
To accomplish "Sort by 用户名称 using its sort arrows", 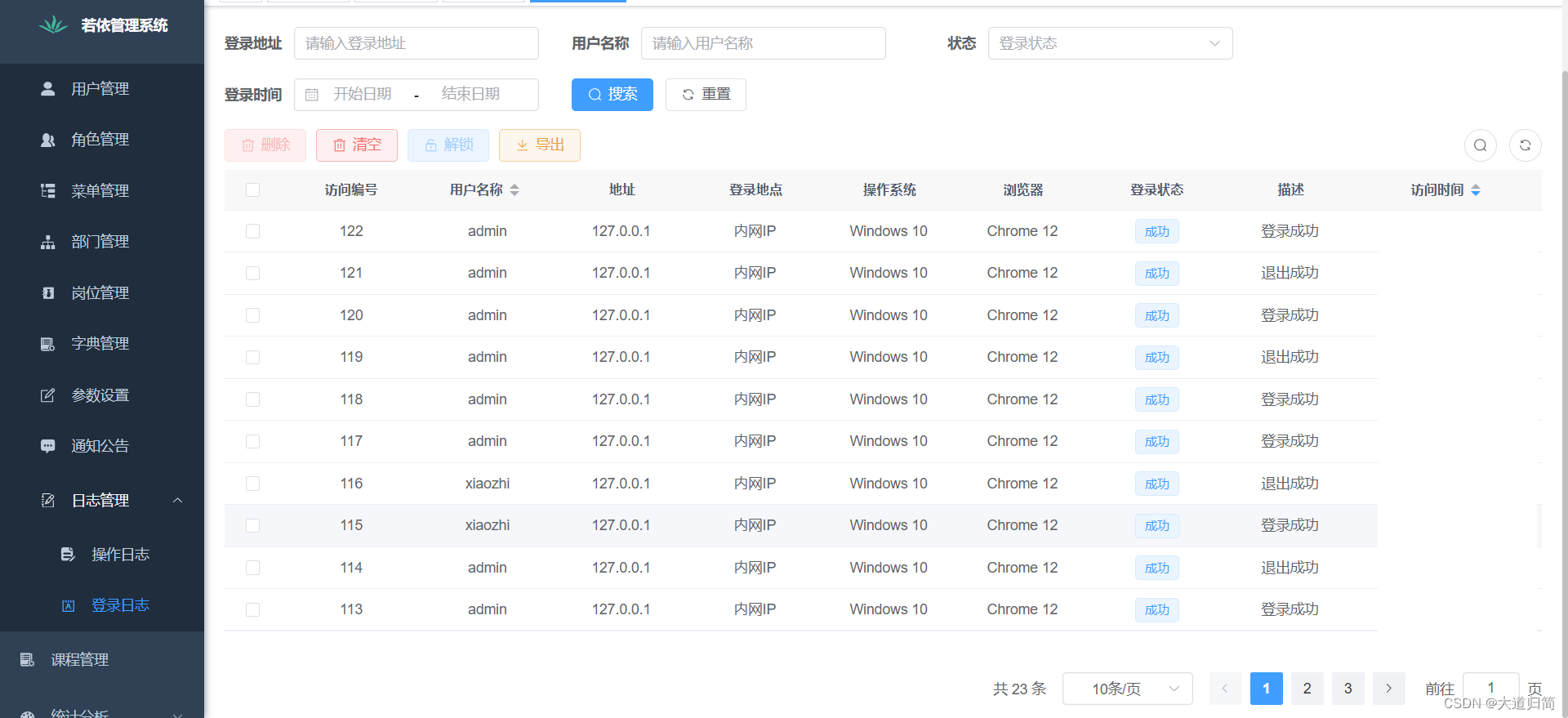I will click(514, 190).
